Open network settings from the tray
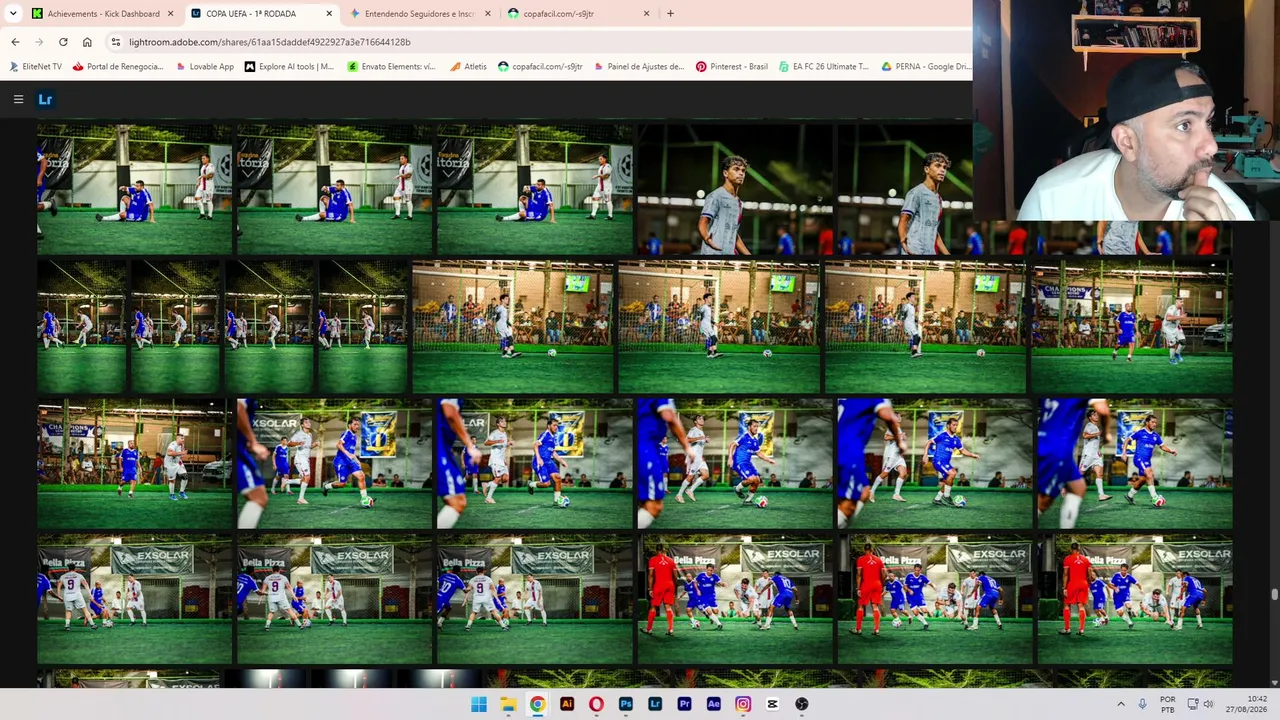 [1191, 704]
